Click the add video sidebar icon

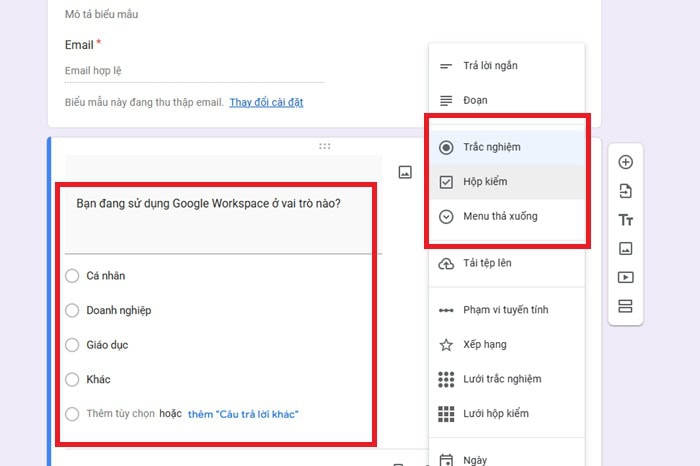point(625,277)
